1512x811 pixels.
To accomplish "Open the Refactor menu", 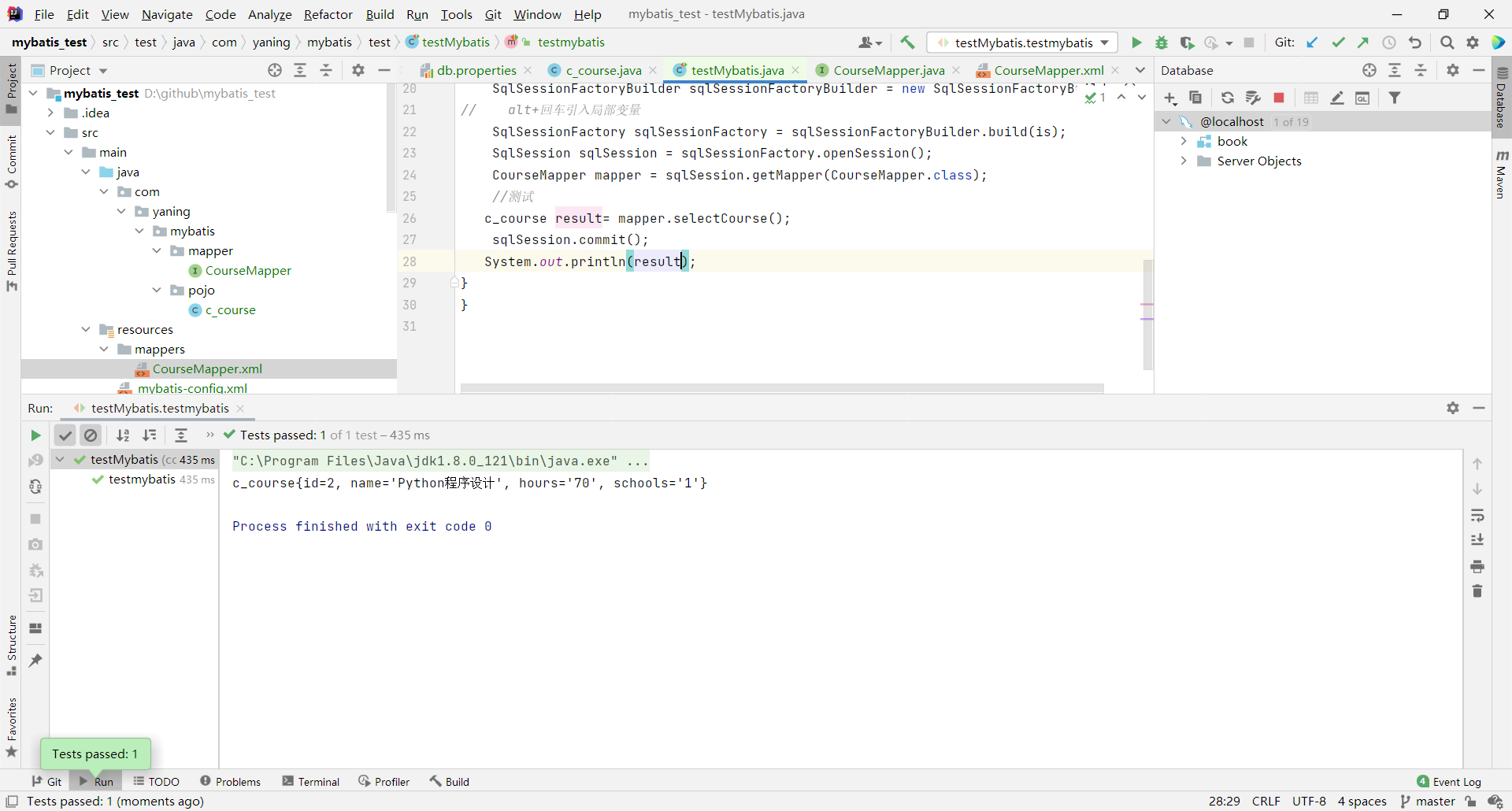I will (x=328, y=14).
